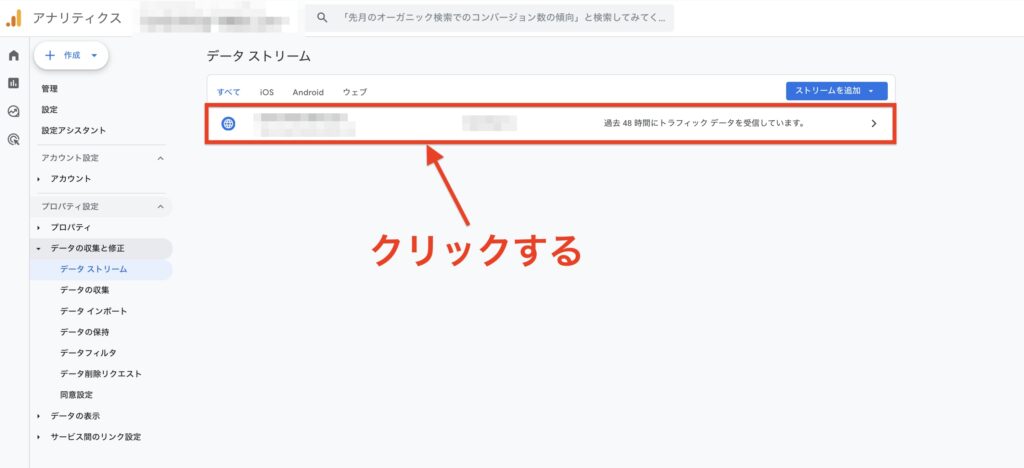Open データの保持 in sidebar
Viewport: 1024px width, 468px height.
[x=85, y=332]
